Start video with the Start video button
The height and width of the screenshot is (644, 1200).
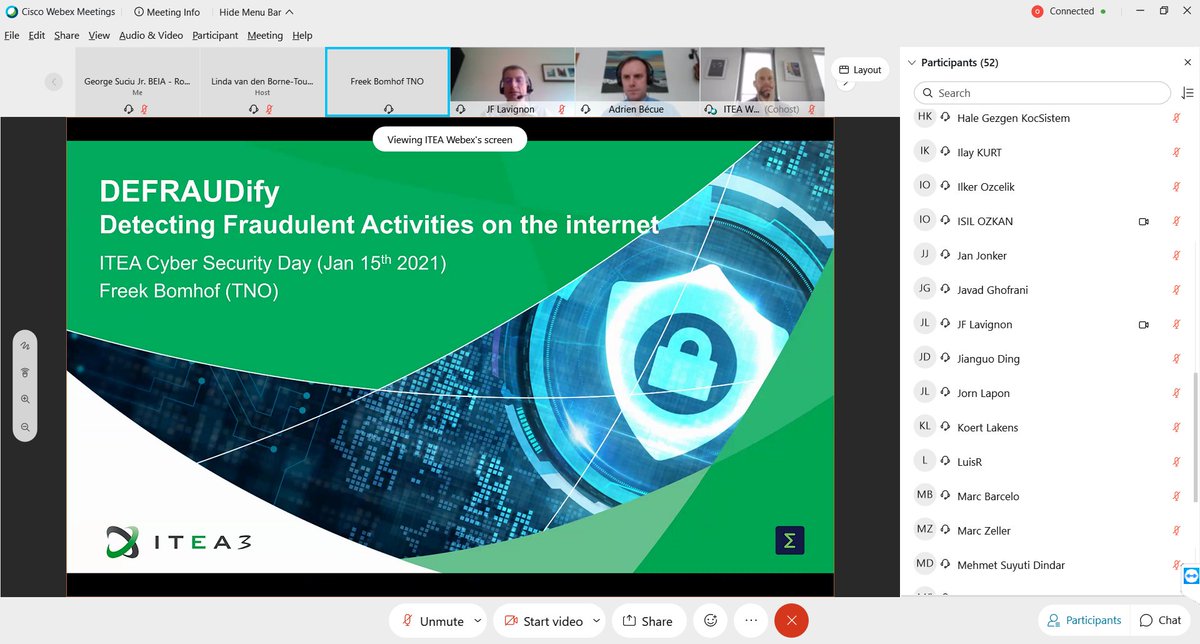(x=542, y=621)
